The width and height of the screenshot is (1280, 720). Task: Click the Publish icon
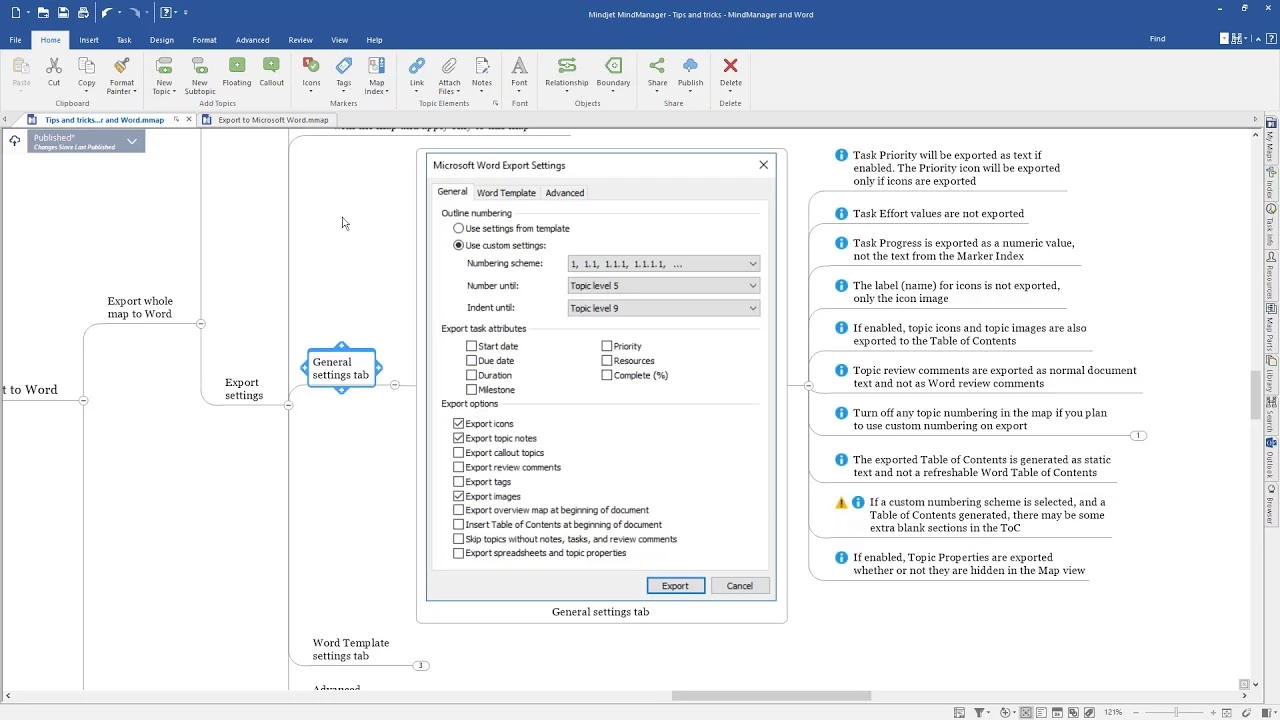(691, 66)
